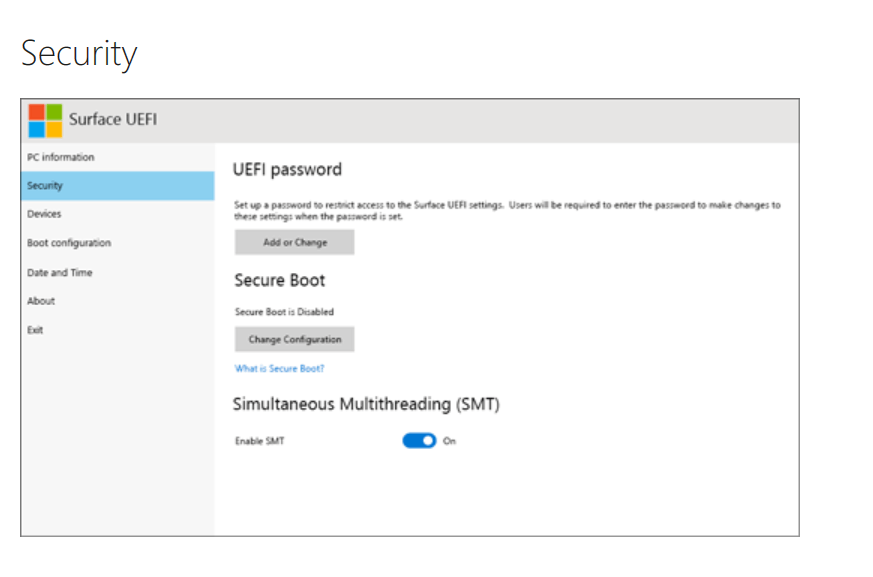Viewport: 873px width, 577px height.
Task: Click the Microsoft four-color logo
Action: pos(45,120)
